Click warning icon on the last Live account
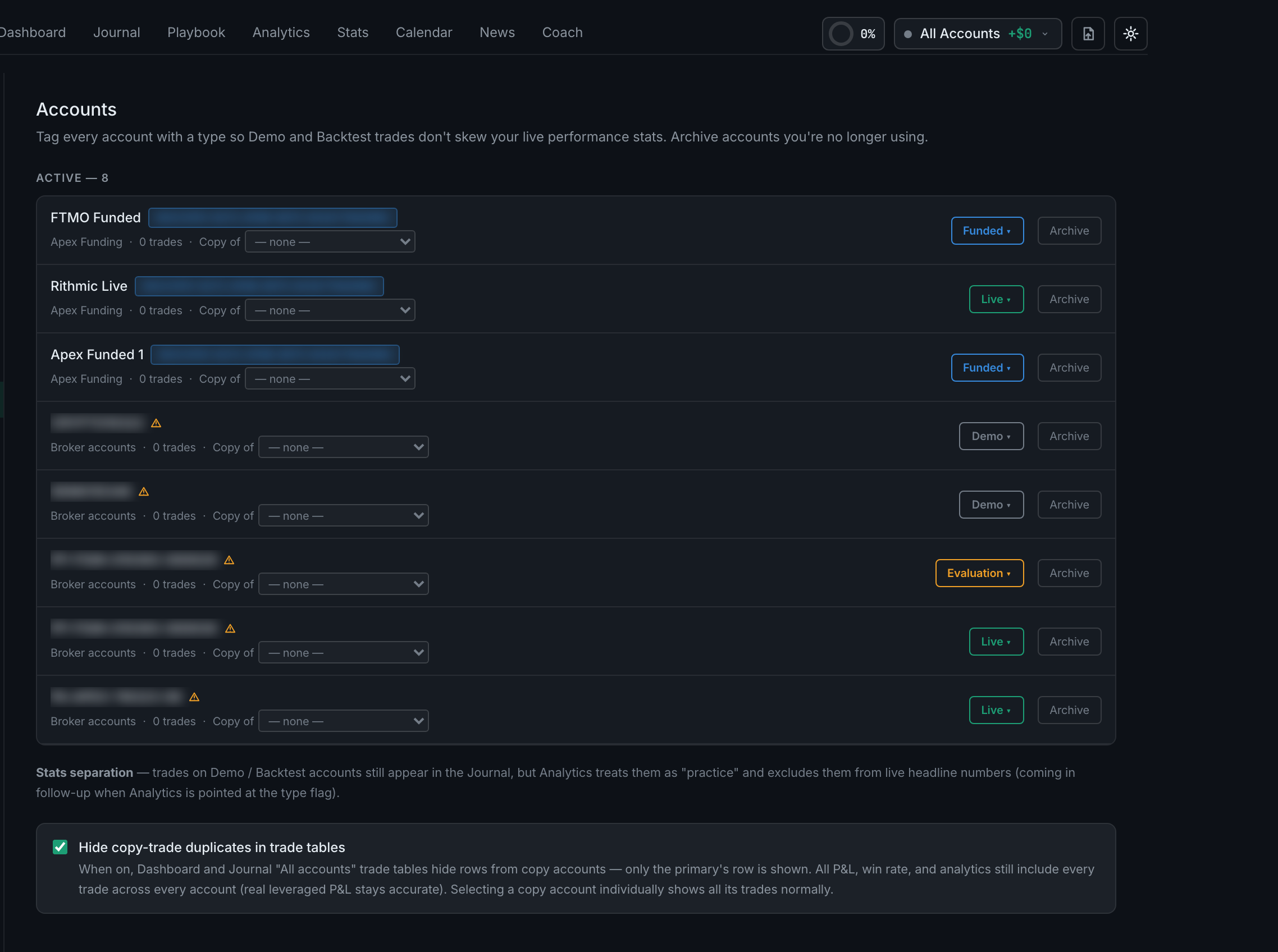 click(194, 697)
